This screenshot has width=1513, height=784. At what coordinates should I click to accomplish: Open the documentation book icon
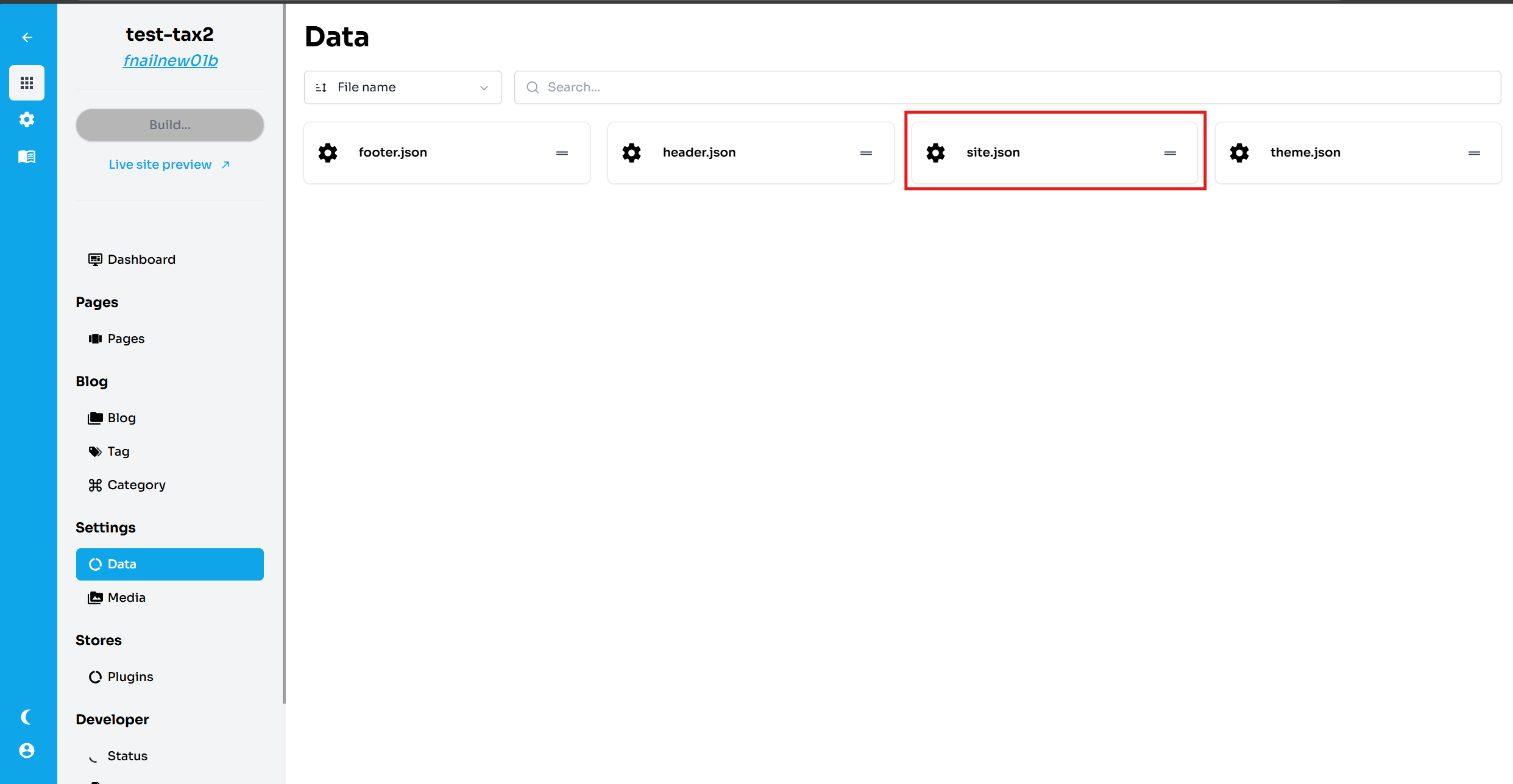(x=27, y=157)
